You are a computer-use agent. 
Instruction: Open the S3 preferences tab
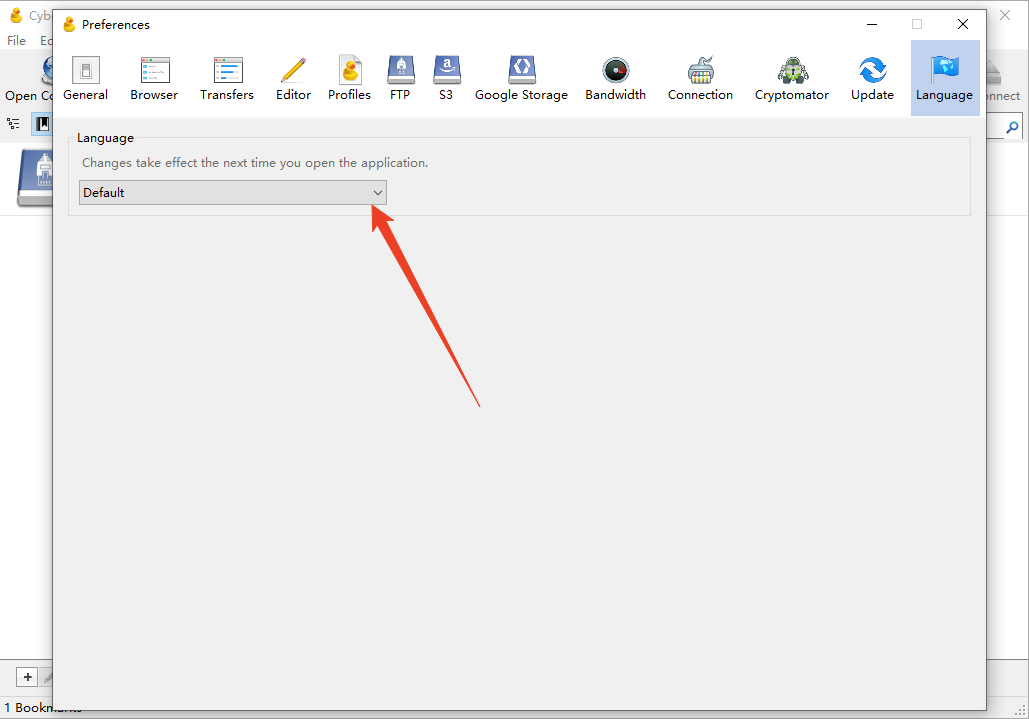pos(446,78)
